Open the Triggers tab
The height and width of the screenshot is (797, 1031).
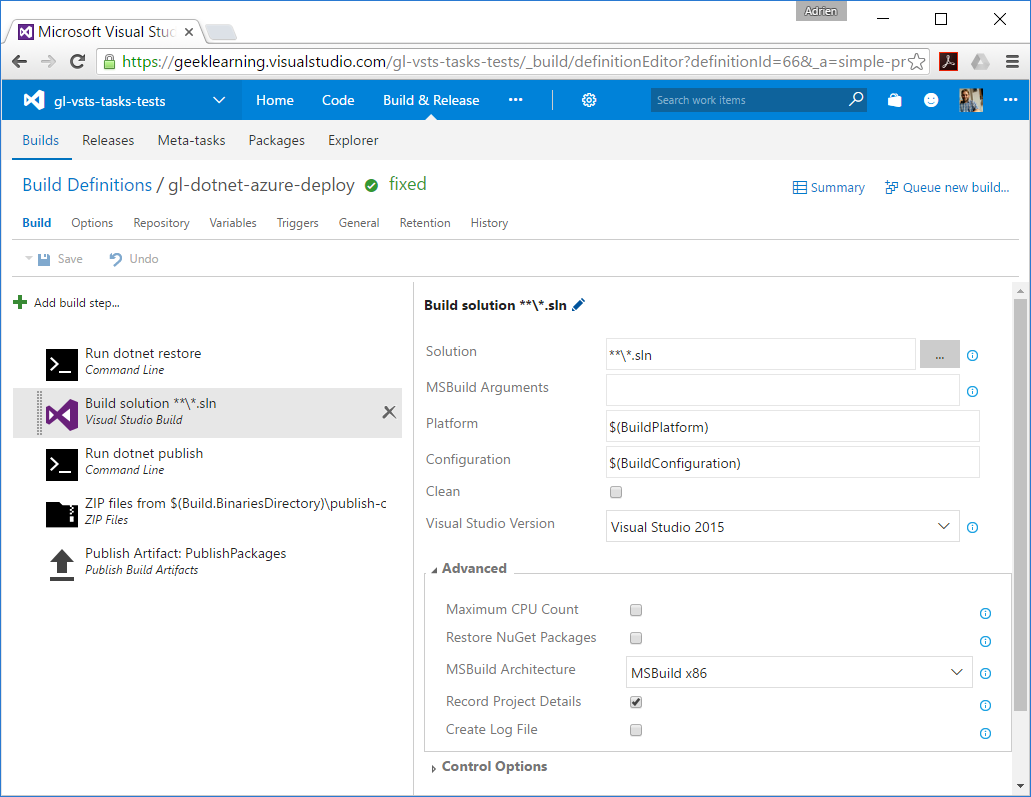[297, 223]
